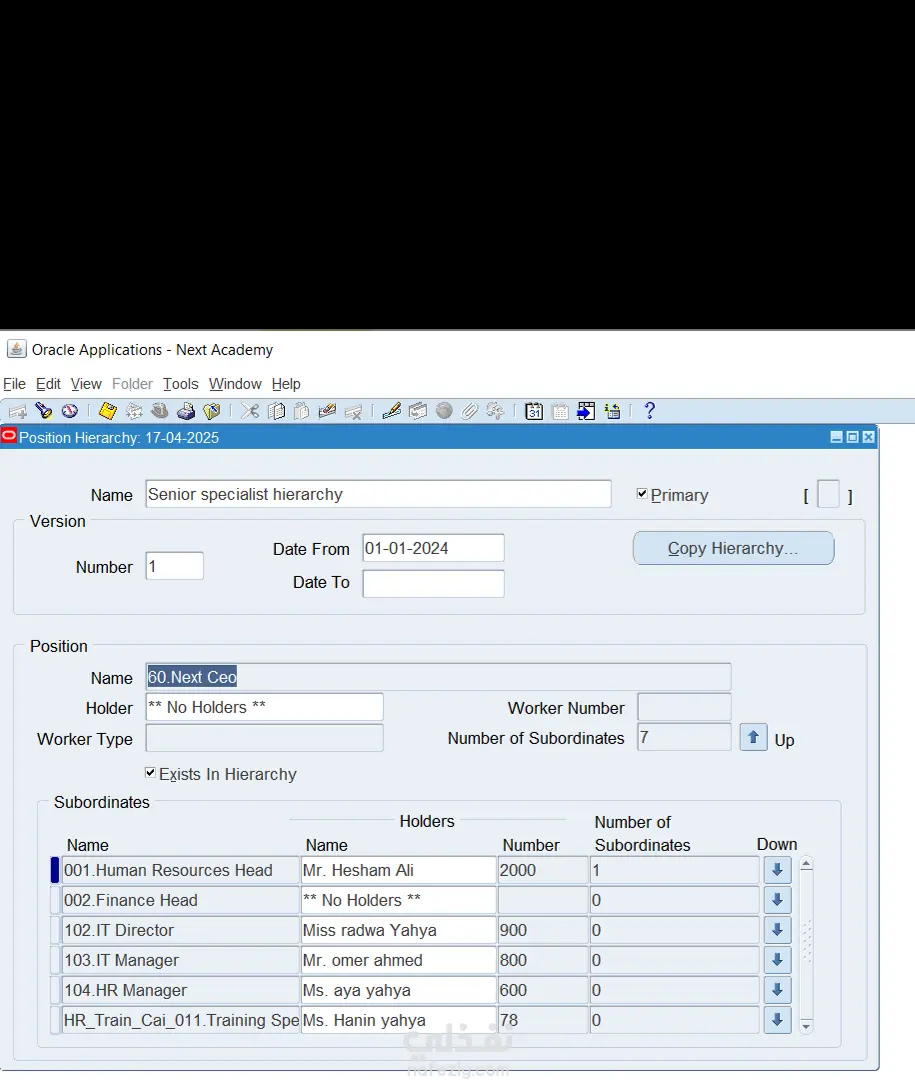The height and width of the screenshot is (1080, 915).
Task: Click the Java icon in the title bar
Action: (x=16, y=349)
